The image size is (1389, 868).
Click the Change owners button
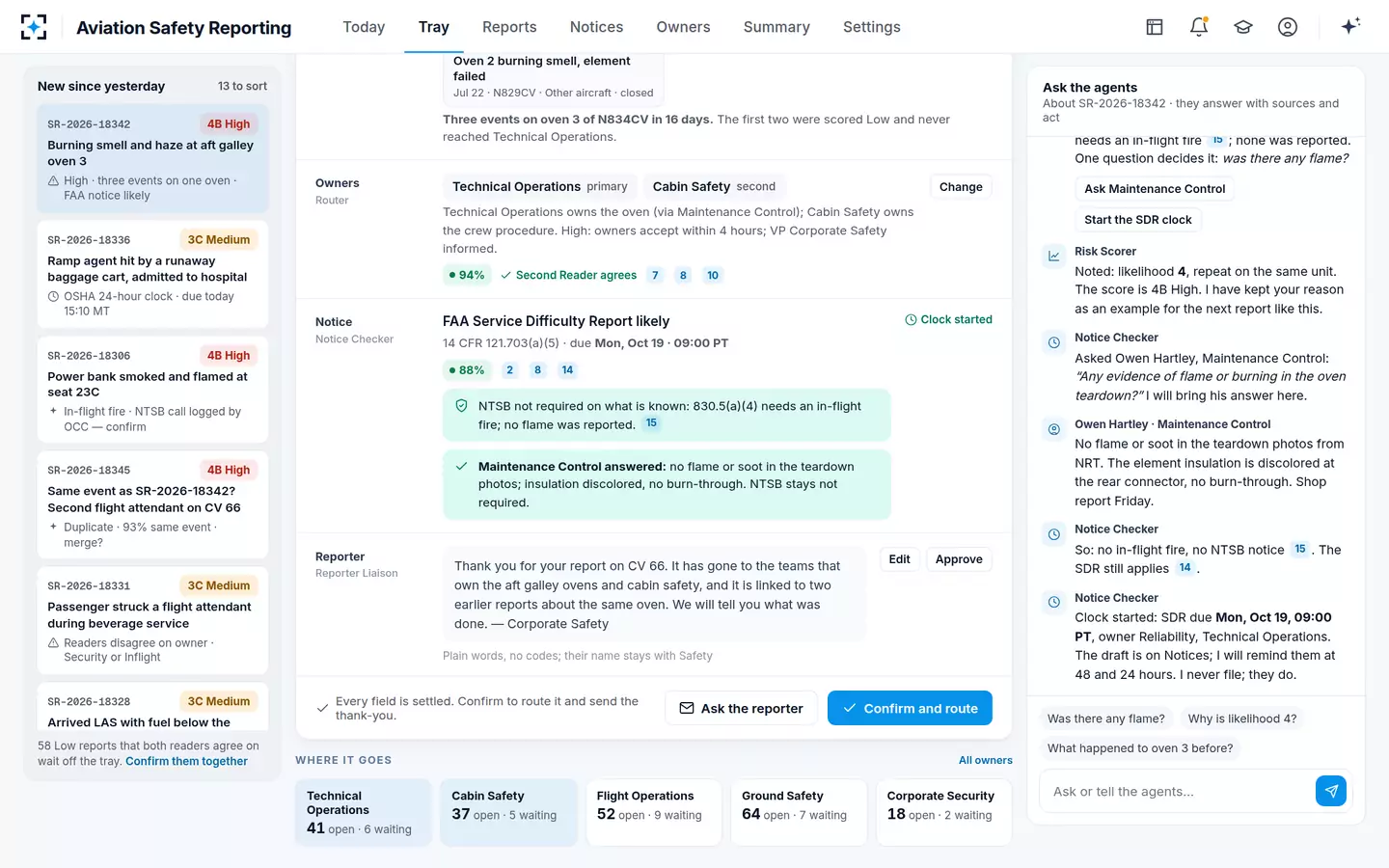(x=961, y=187)
